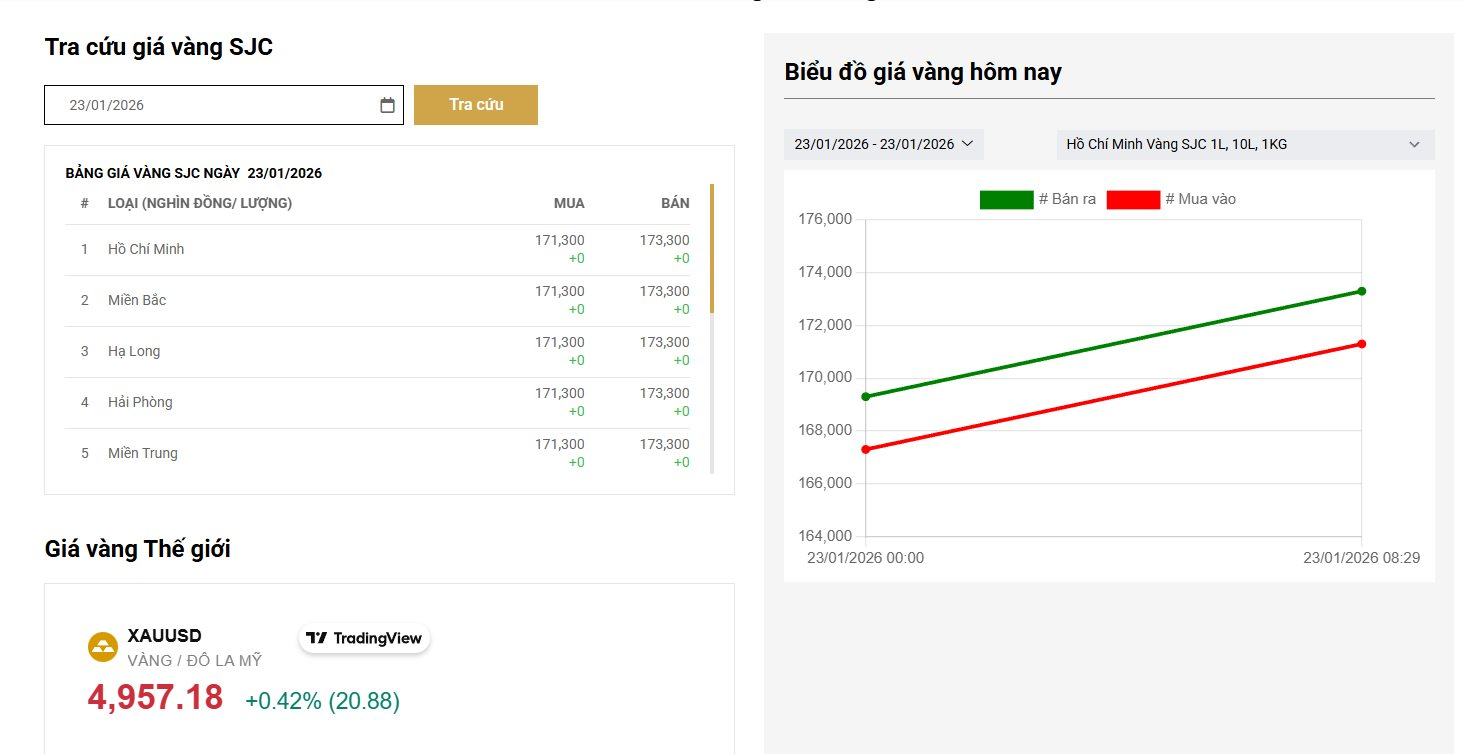Click the XAUUSD gold bars icon
Image resolution: width=1465 pixels, height=754 pixels.
click(x=103, y=647)
